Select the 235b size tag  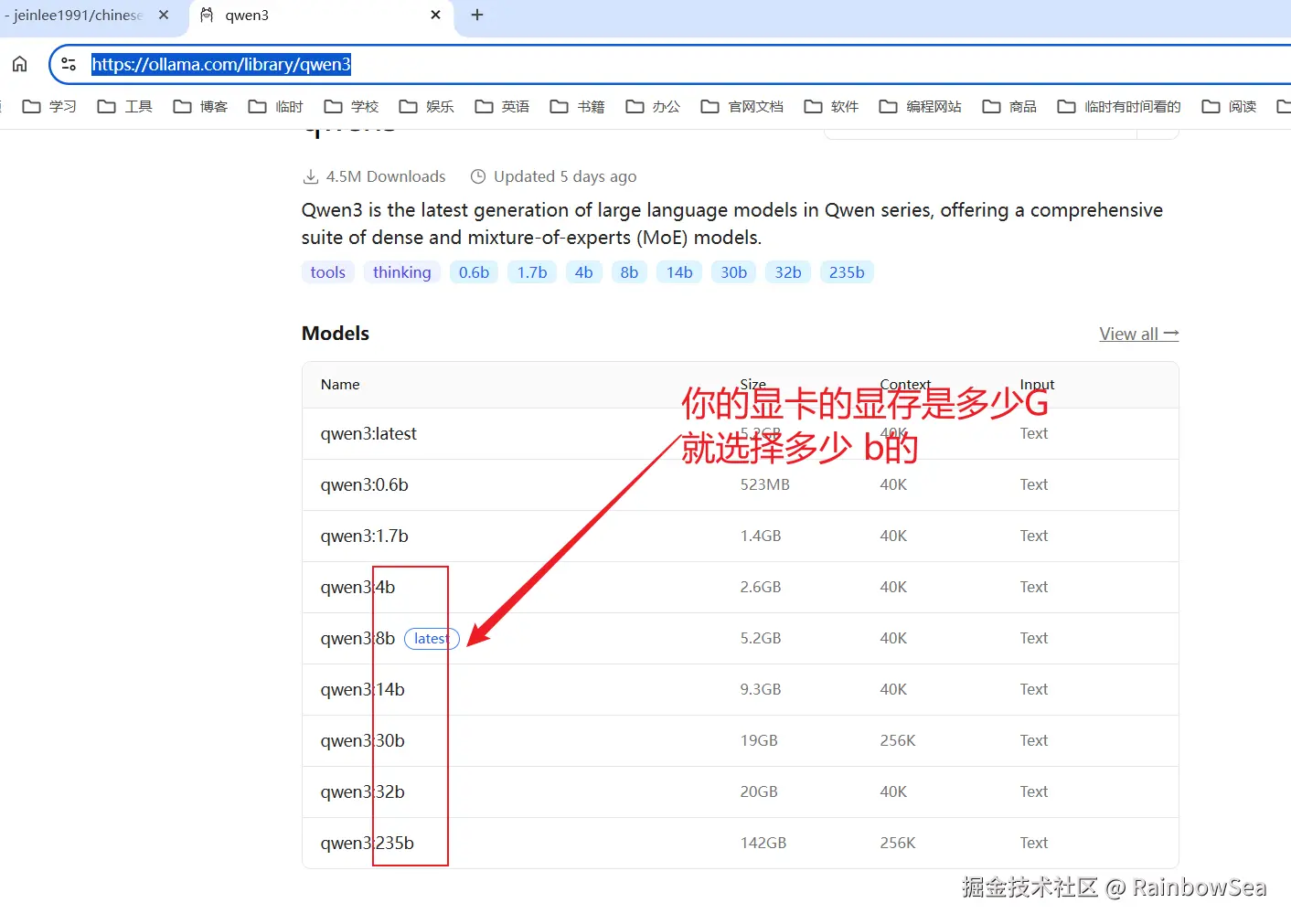(x=847, y=272)
